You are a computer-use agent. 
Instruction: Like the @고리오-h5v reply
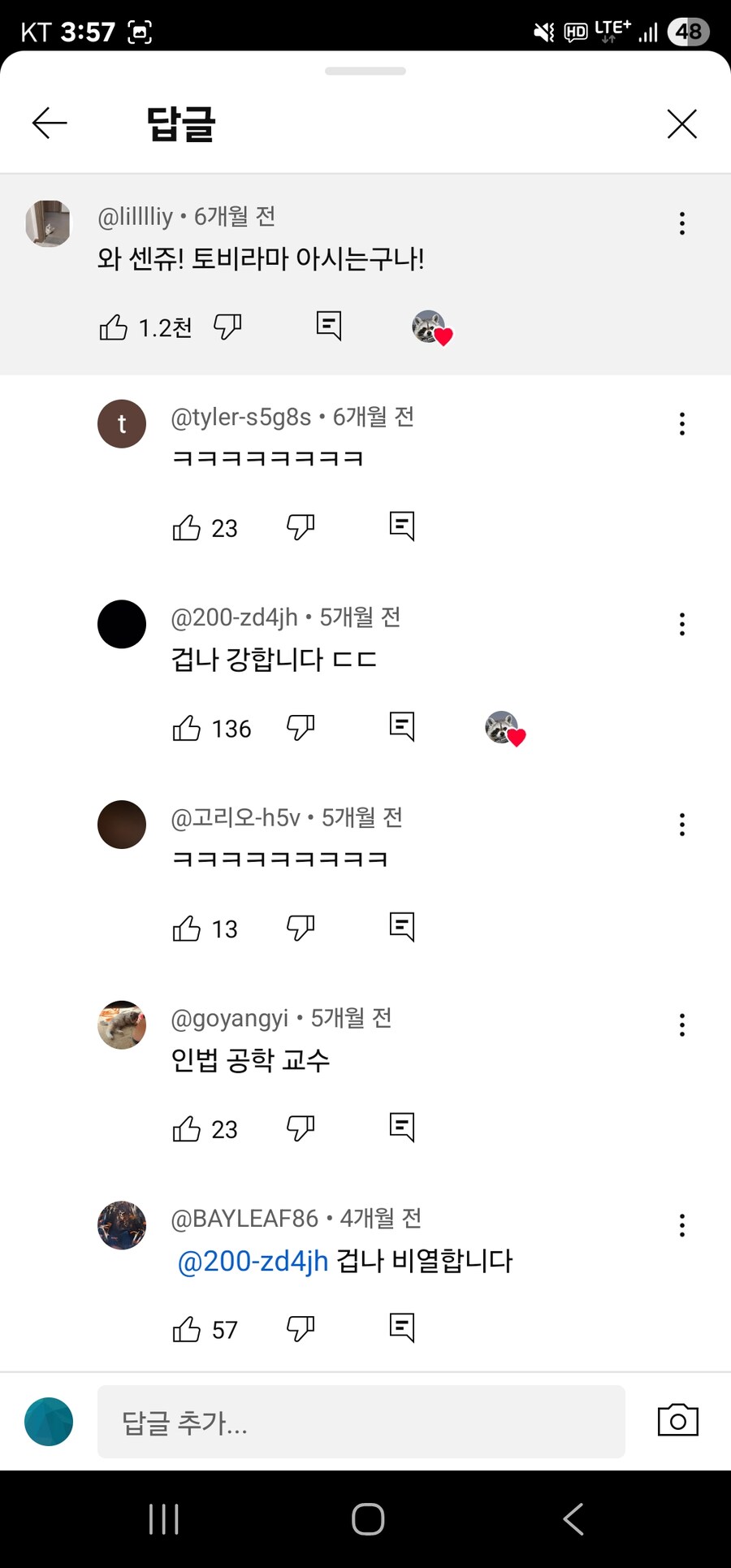point(187,928)
